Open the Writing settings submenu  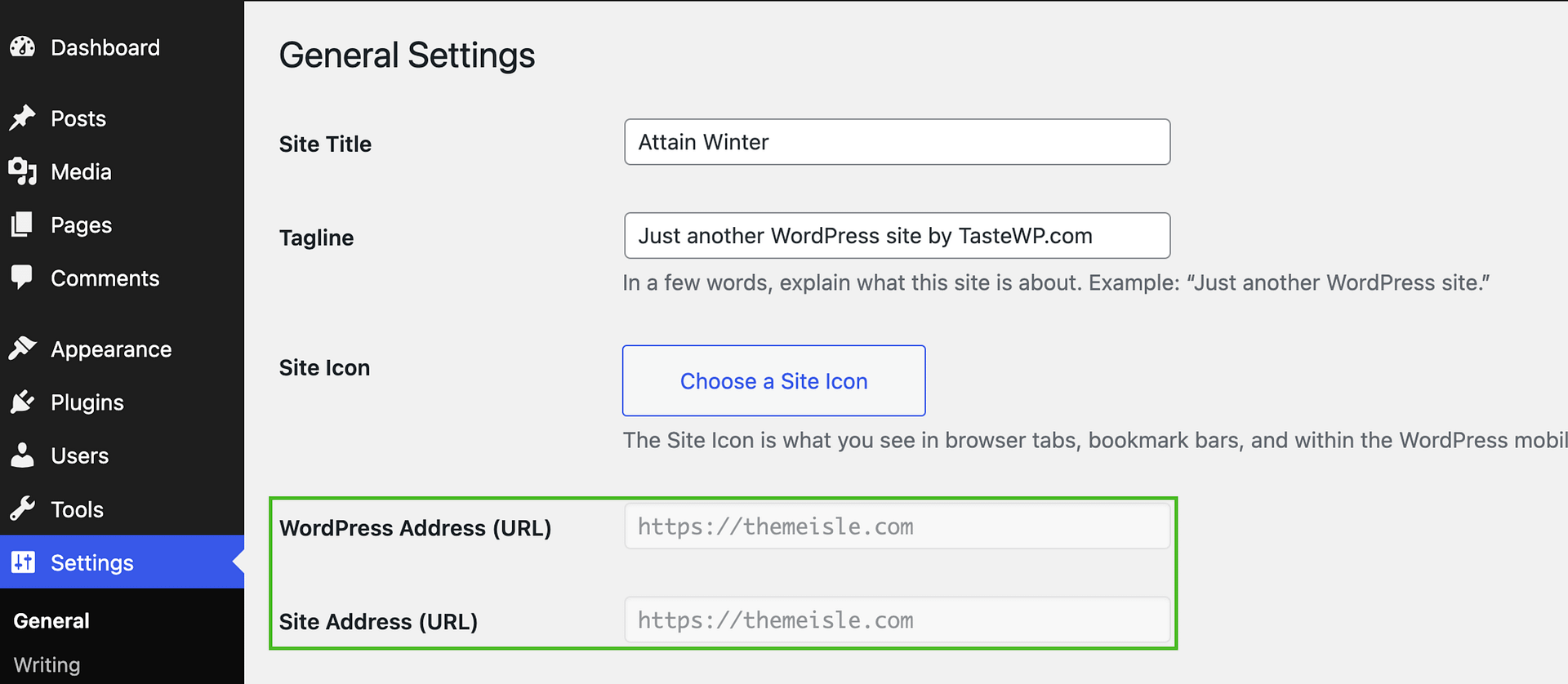(x=47, y=665)
